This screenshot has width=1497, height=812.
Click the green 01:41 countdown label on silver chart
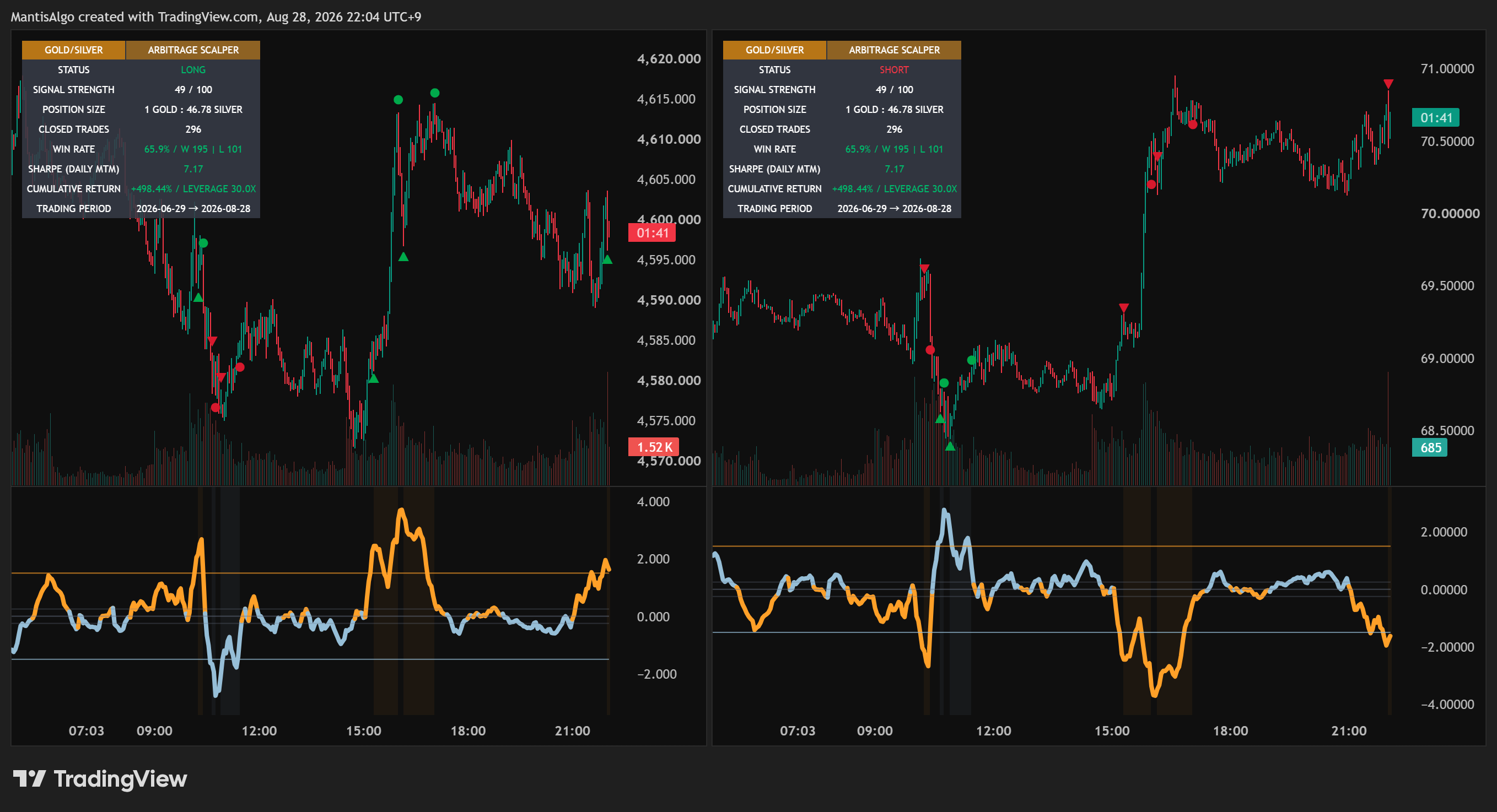1435,118
